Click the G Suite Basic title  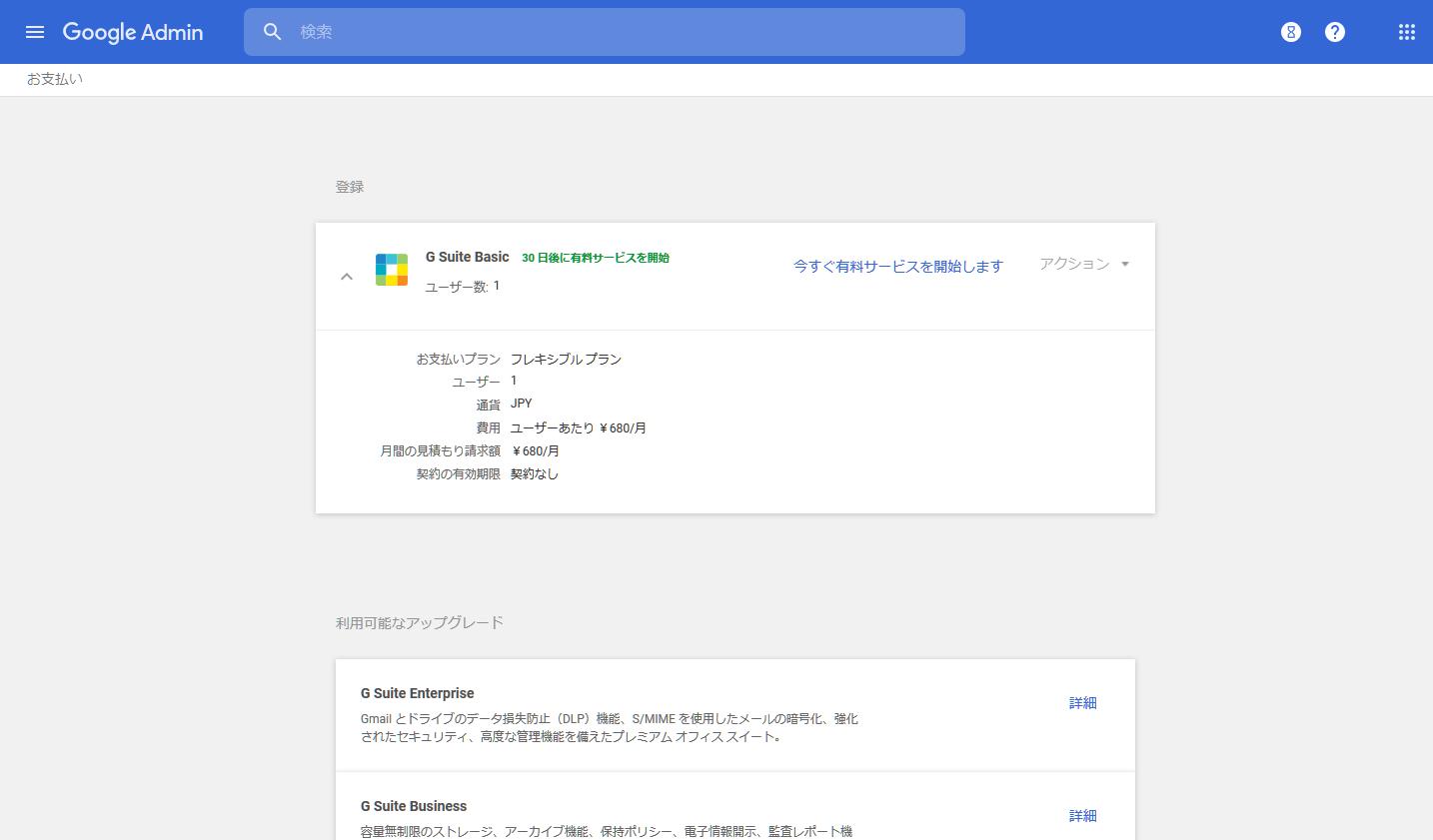click(x=468, y=257)
